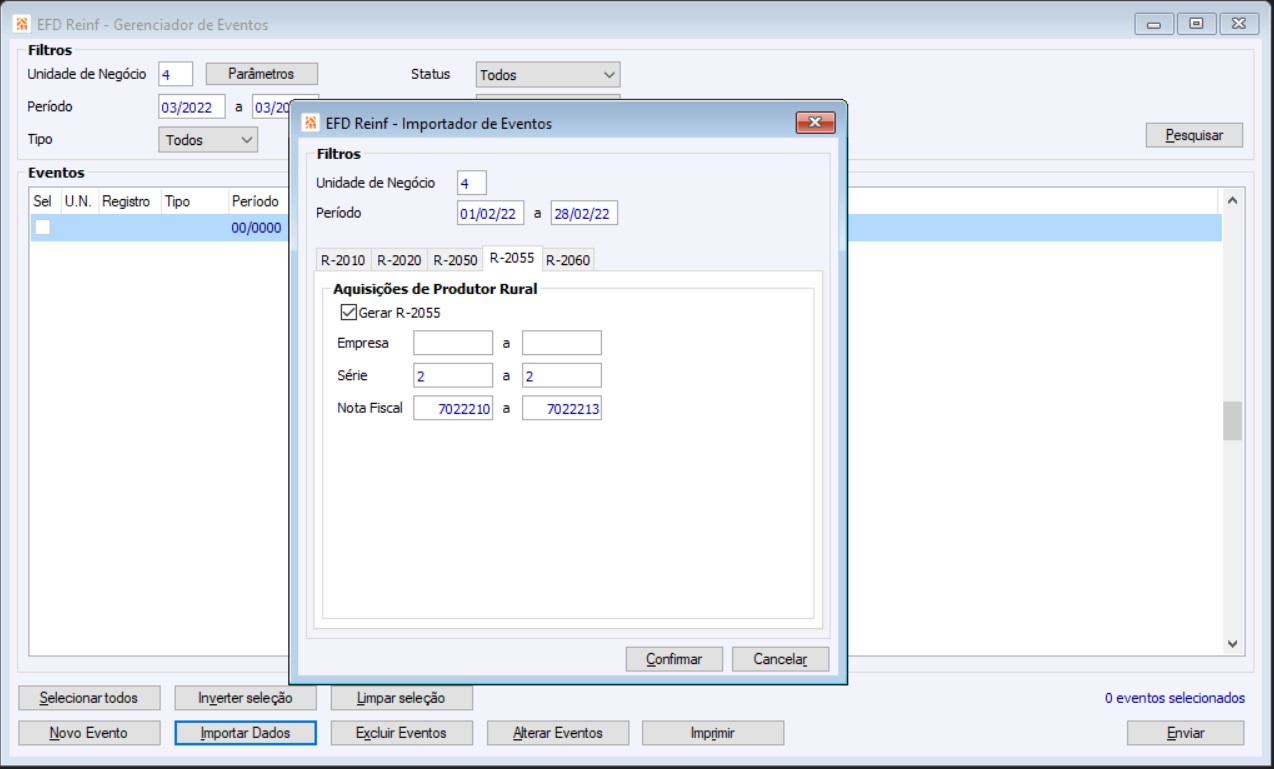Uncheck the Gerar R-2055 checkbox

point(349,312)
